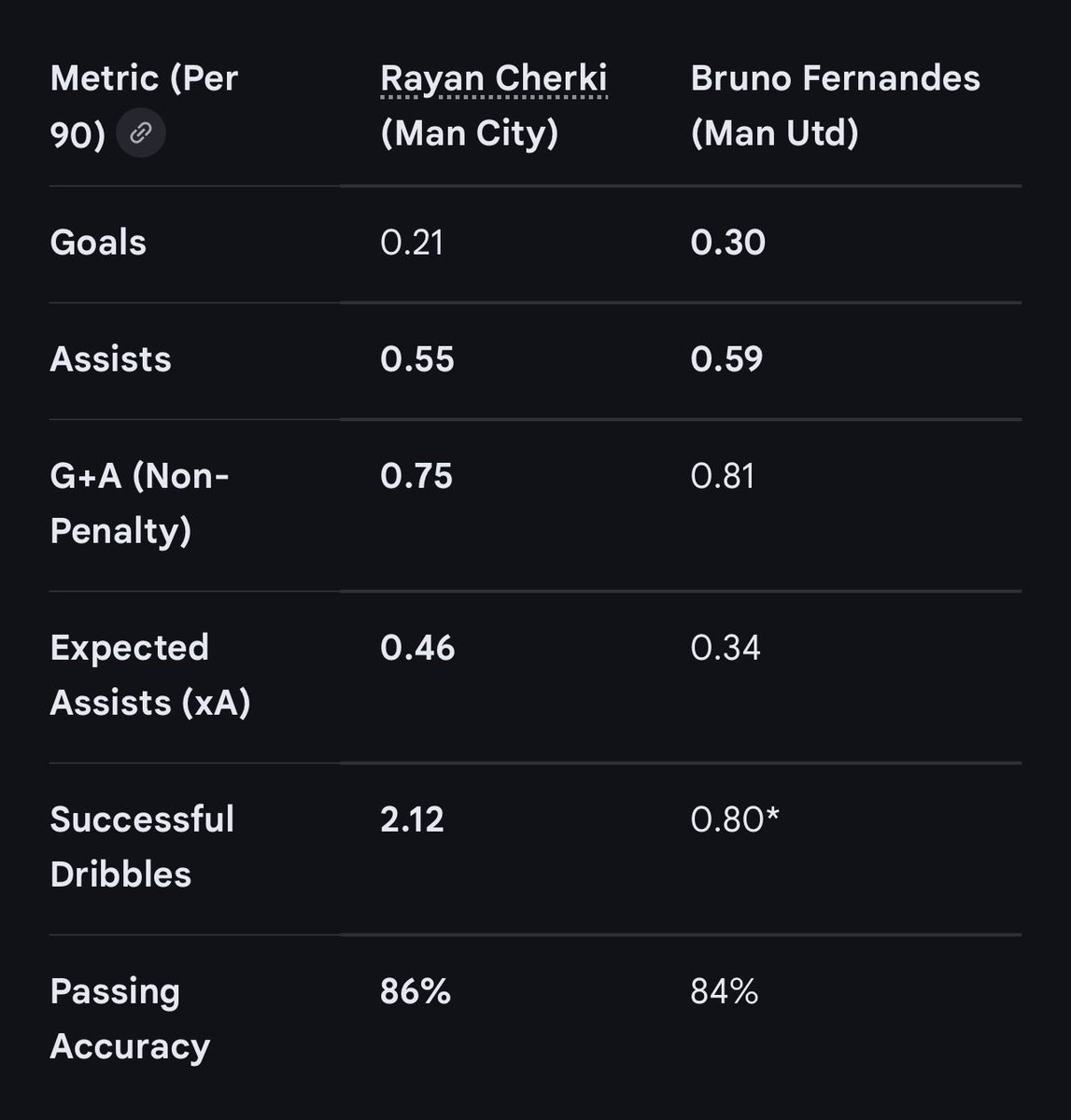
Task: Select Cherki's 2.12 dribbles value
Action: [412, 819]
